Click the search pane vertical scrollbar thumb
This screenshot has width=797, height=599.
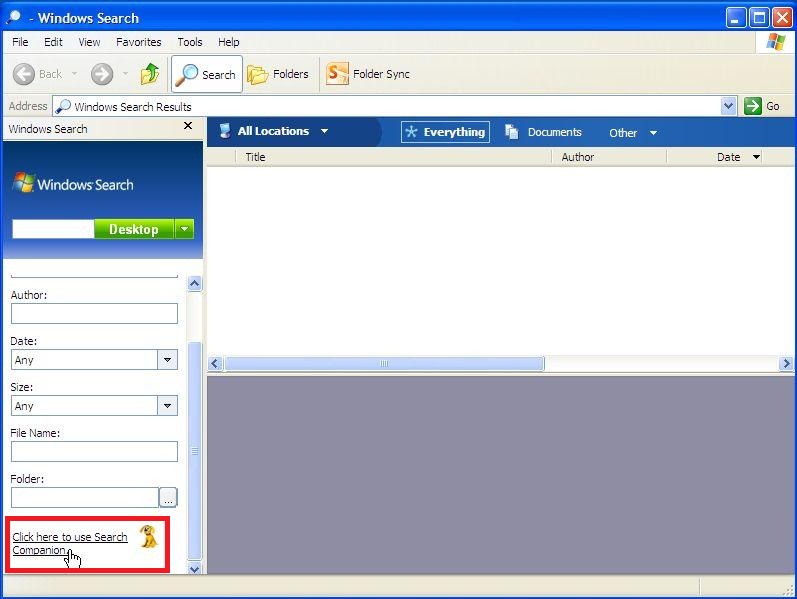coord(195,451)
